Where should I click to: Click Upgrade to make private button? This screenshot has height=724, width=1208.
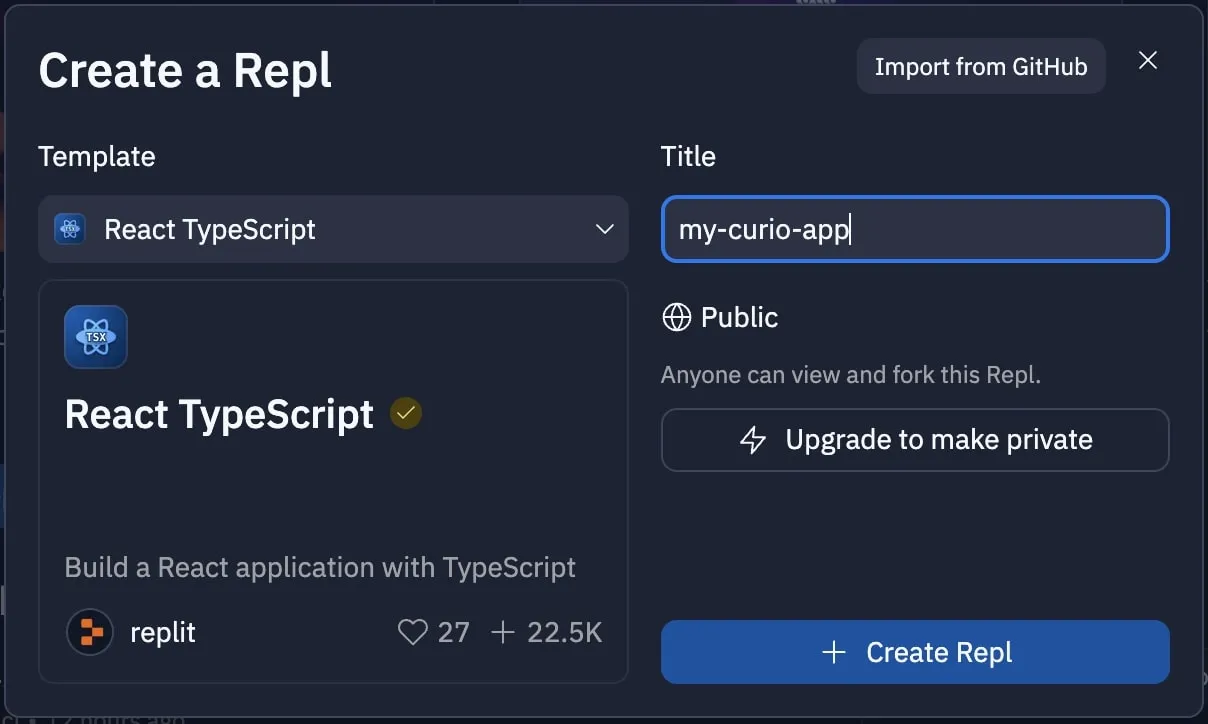coord(915,440)
